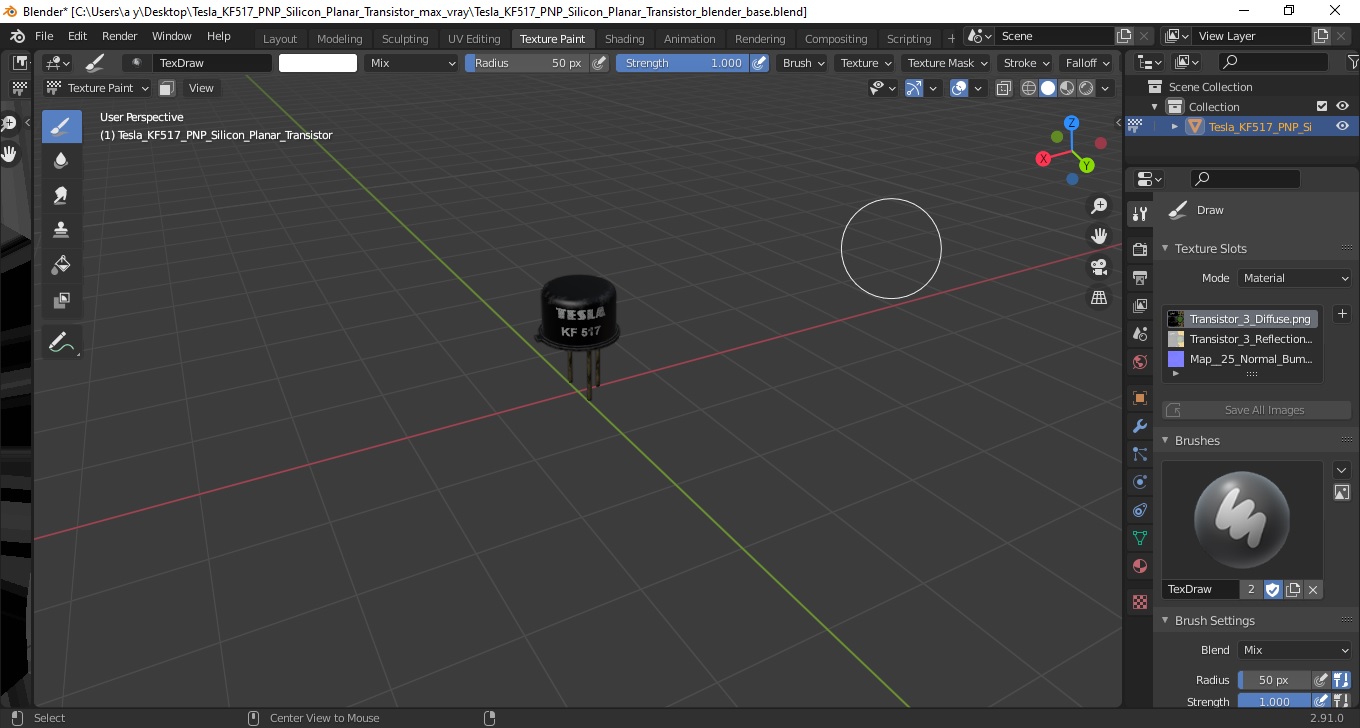This screenshot has width=1360, height=728.
Task: Open the World properties tab
Action: (x=1139, y=361)
